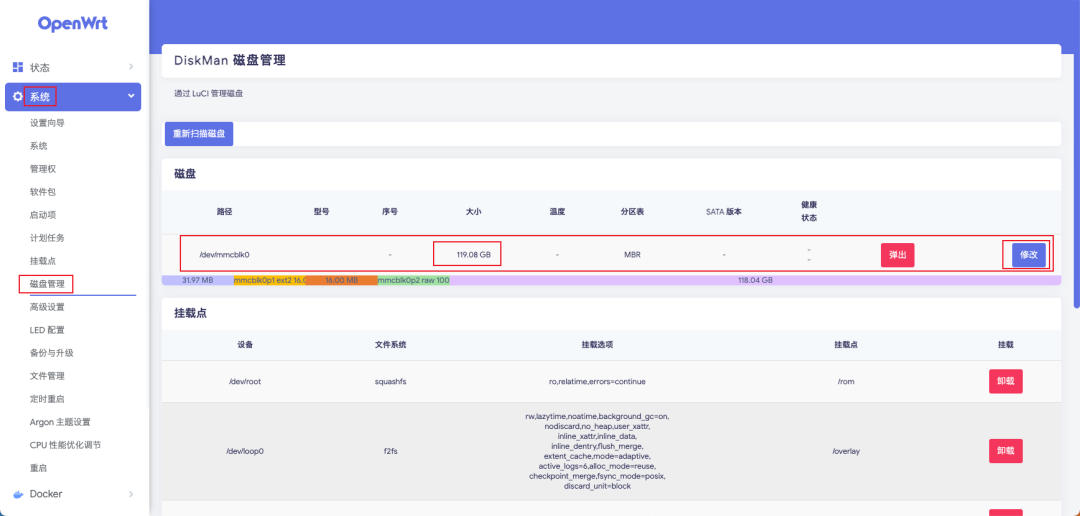Collapse the 系统 menu chevron
This screenshot has width=1080, height=516.
coord(131,96)
